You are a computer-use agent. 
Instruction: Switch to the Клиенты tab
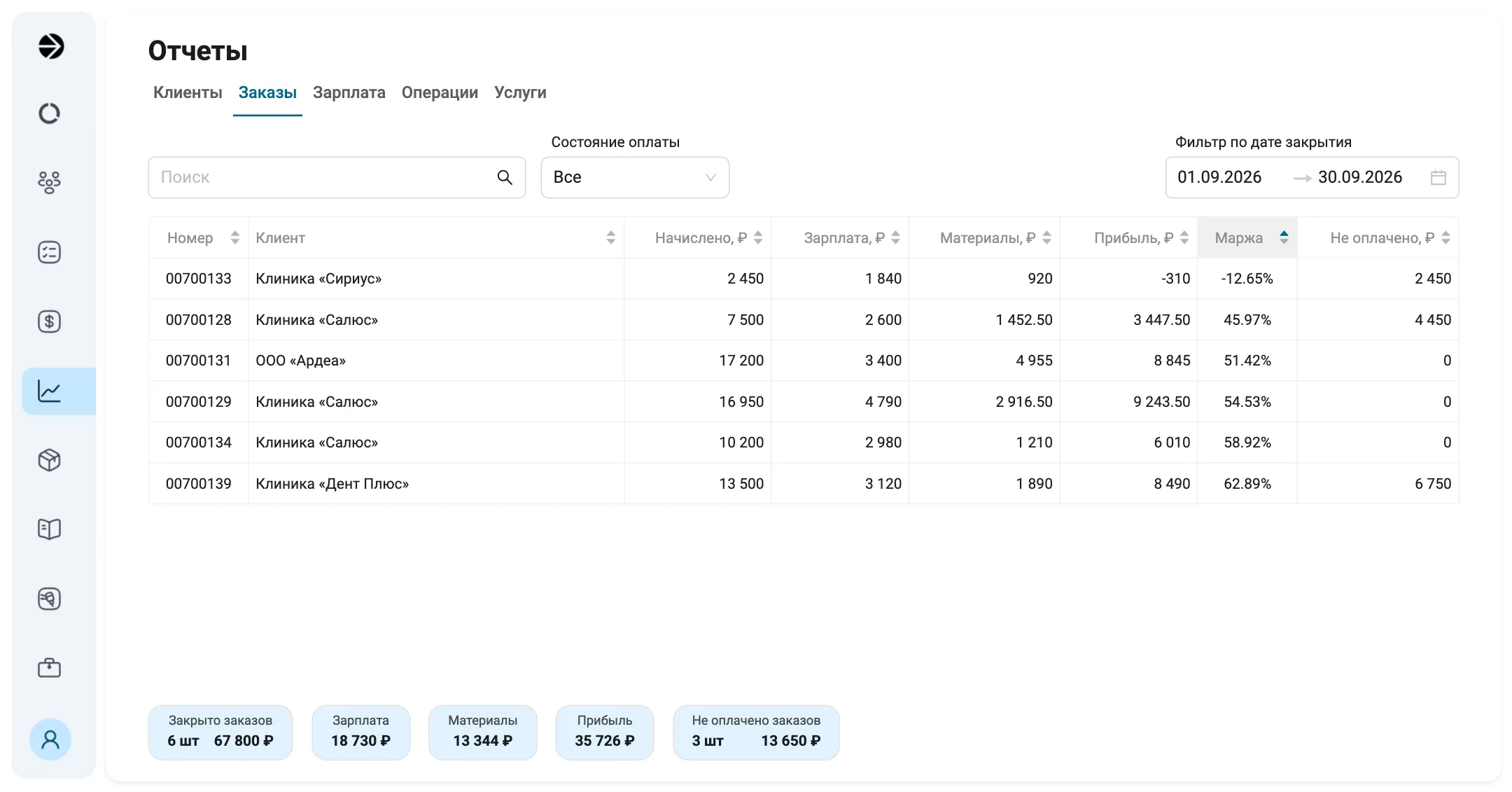188,92
